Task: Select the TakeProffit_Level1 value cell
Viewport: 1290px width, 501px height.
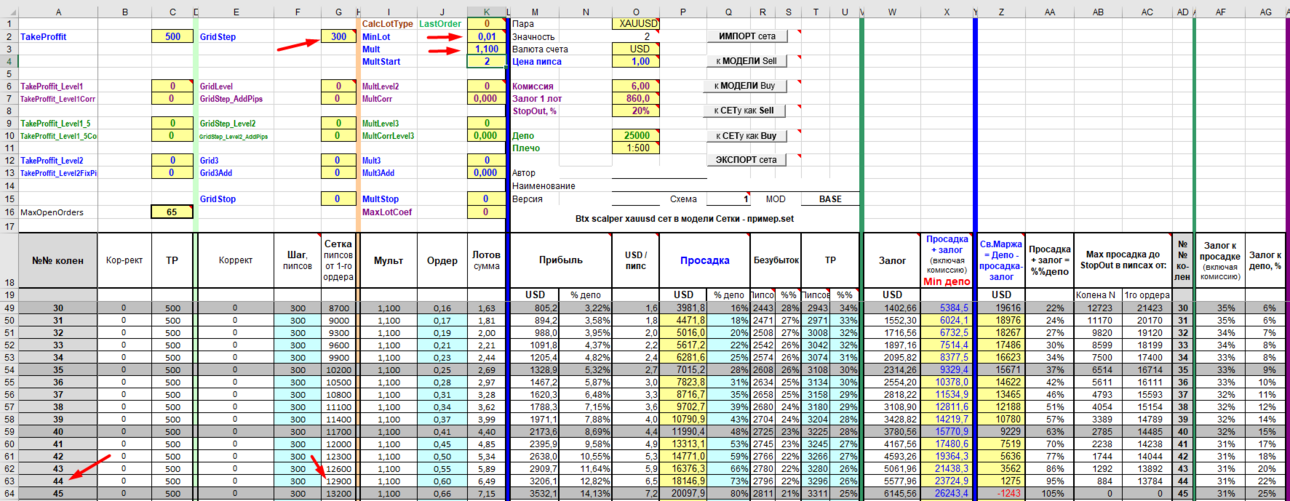Action: [172, 87]
